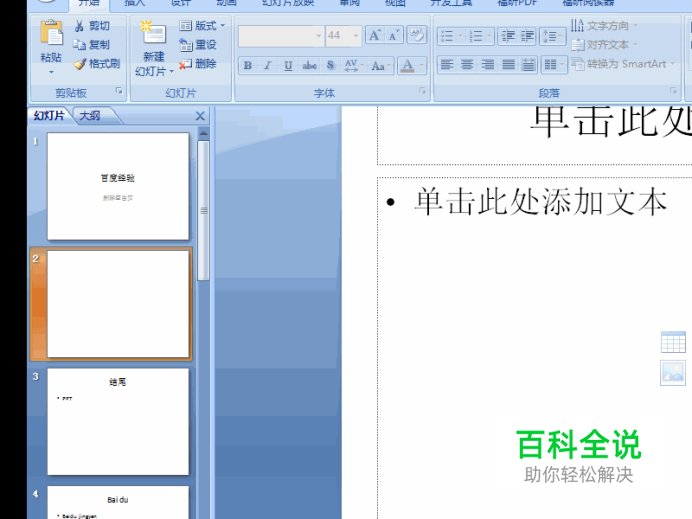Click the Reset (重设) slide button
Image resolution: width=692 pixels, height=519 pixels.
tap(198, 45)
